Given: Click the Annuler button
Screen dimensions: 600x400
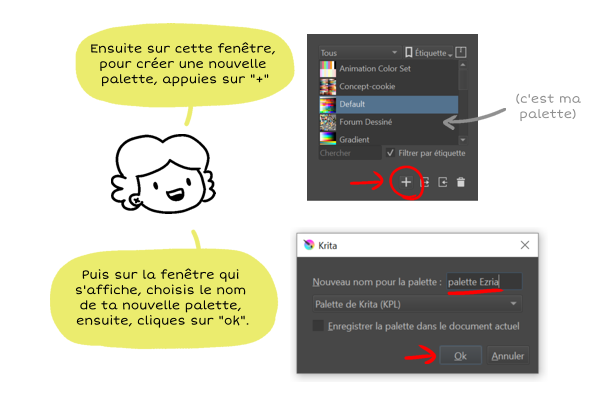Looking at the screenshot, I should pos(507,356).
